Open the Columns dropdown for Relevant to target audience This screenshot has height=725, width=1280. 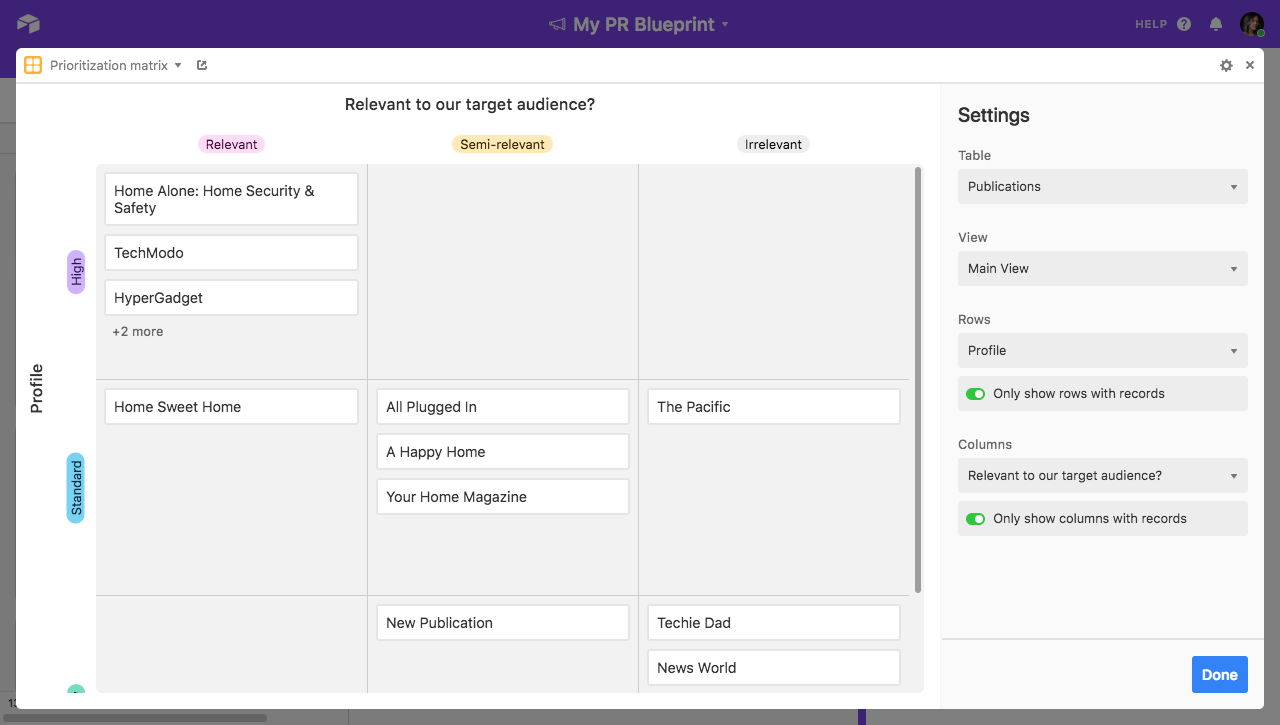point(1103,475)
